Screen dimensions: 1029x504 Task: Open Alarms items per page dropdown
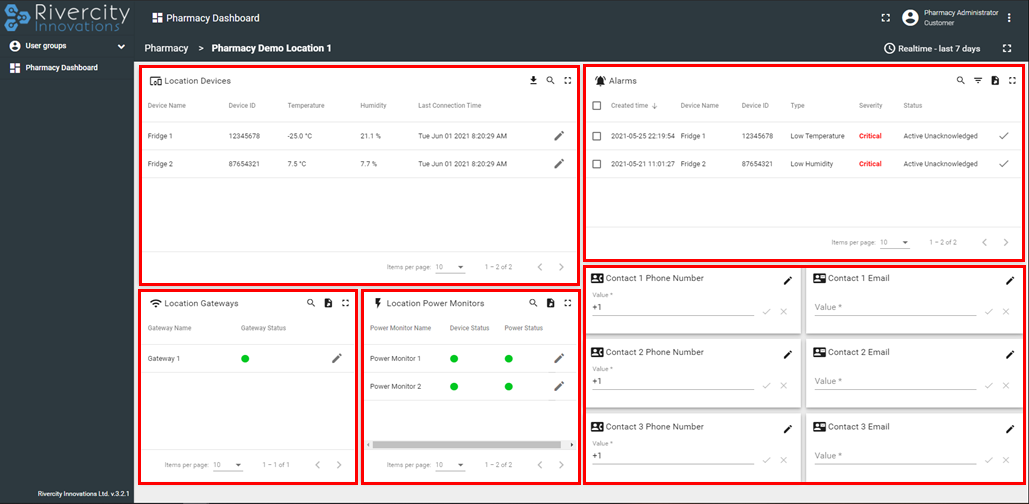pyautogui.click(x=894, y=242)
